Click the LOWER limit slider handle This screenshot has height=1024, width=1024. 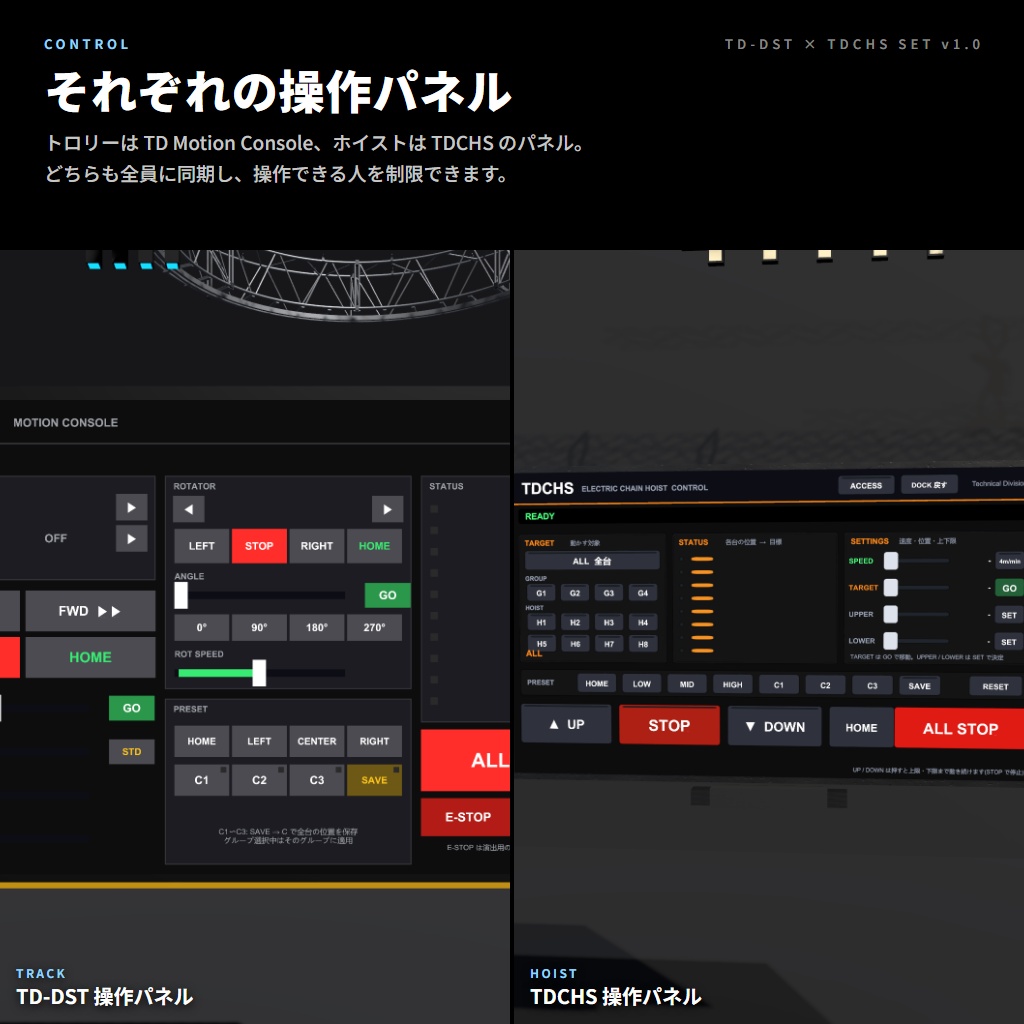(x=891, y=641)
